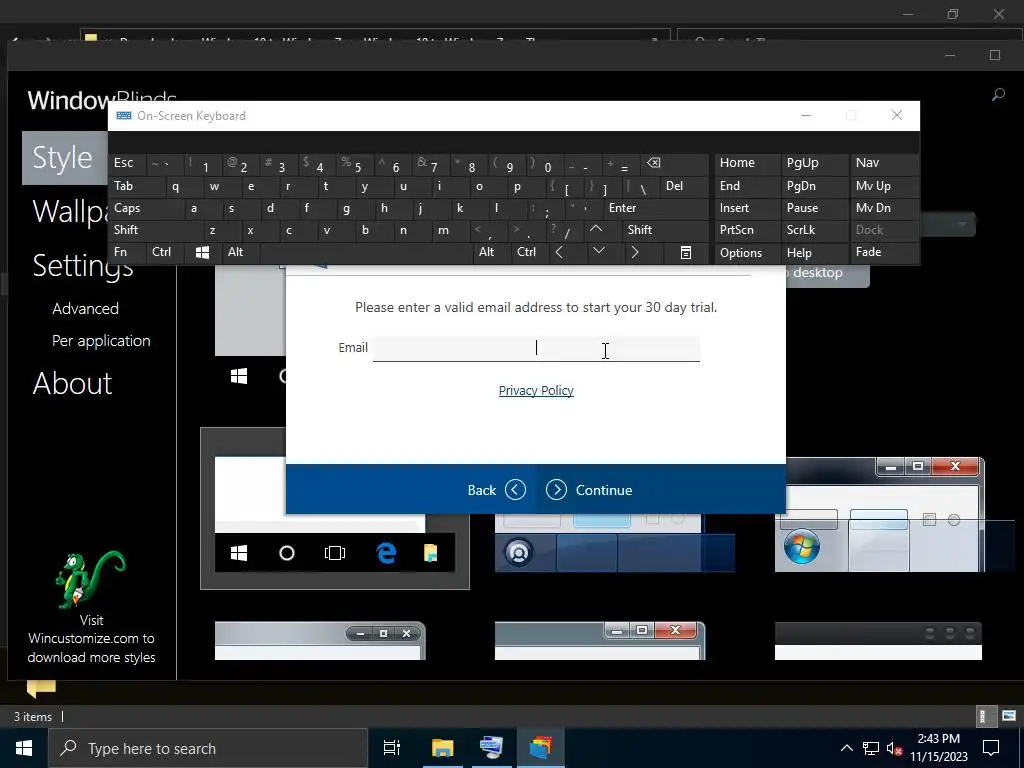This screenshot has height=768, width=1024.
Task: Open the Privacy Policy link
Action: [x=536, y=391]
